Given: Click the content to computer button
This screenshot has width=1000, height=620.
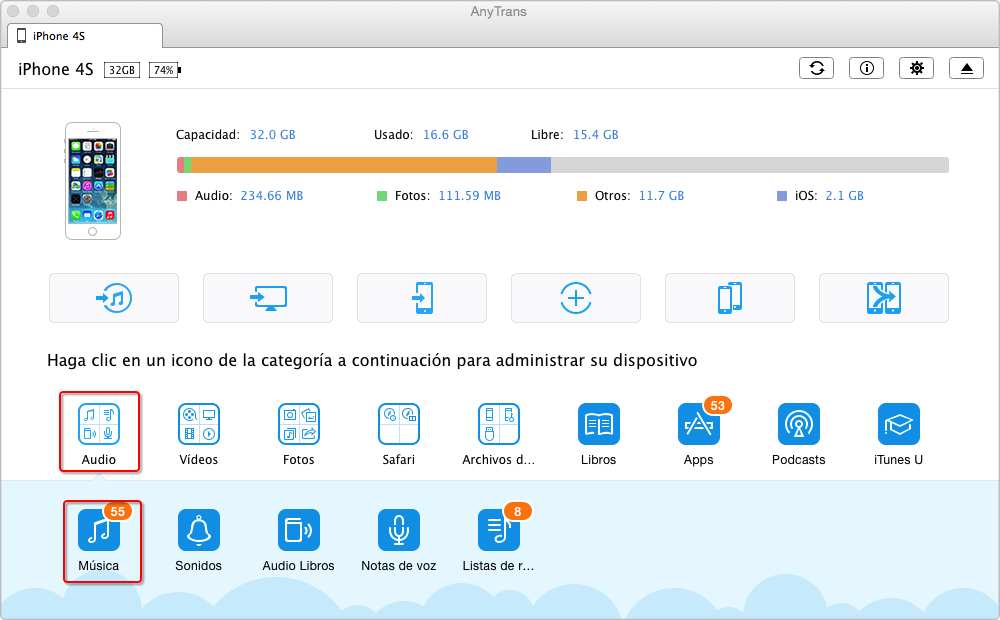Looking at the screenshot, I should [268, 298].
